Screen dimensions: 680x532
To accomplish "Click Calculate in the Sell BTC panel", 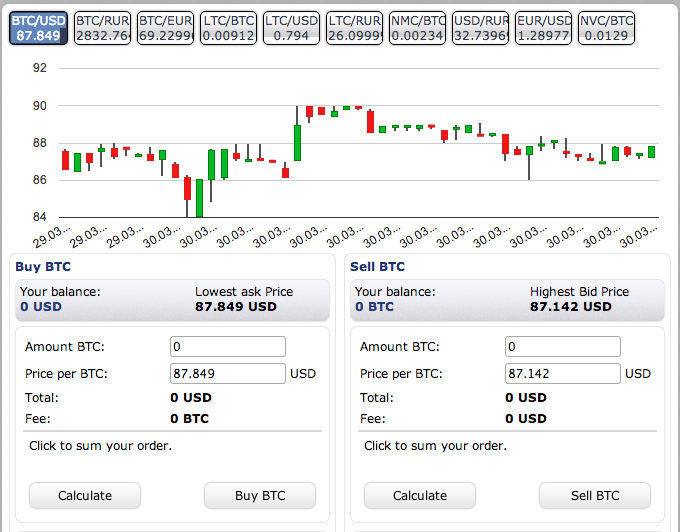I will (420, 496).
